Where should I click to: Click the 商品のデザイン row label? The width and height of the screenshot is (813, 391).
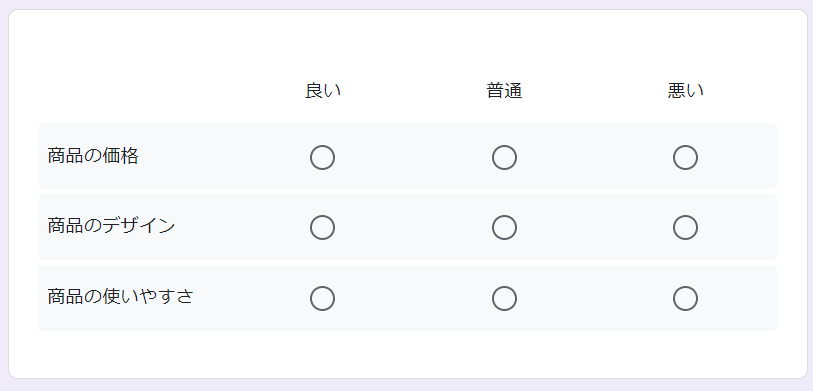coord(111,226)
